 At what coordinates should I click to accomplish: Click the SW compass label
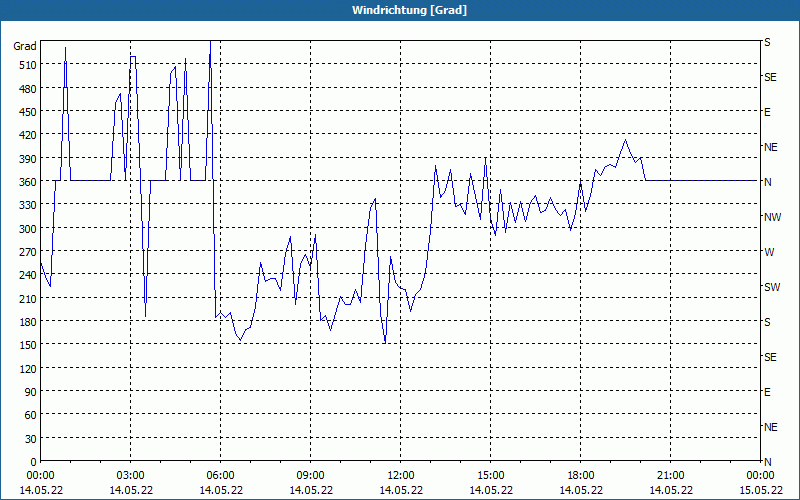point(772,287)
